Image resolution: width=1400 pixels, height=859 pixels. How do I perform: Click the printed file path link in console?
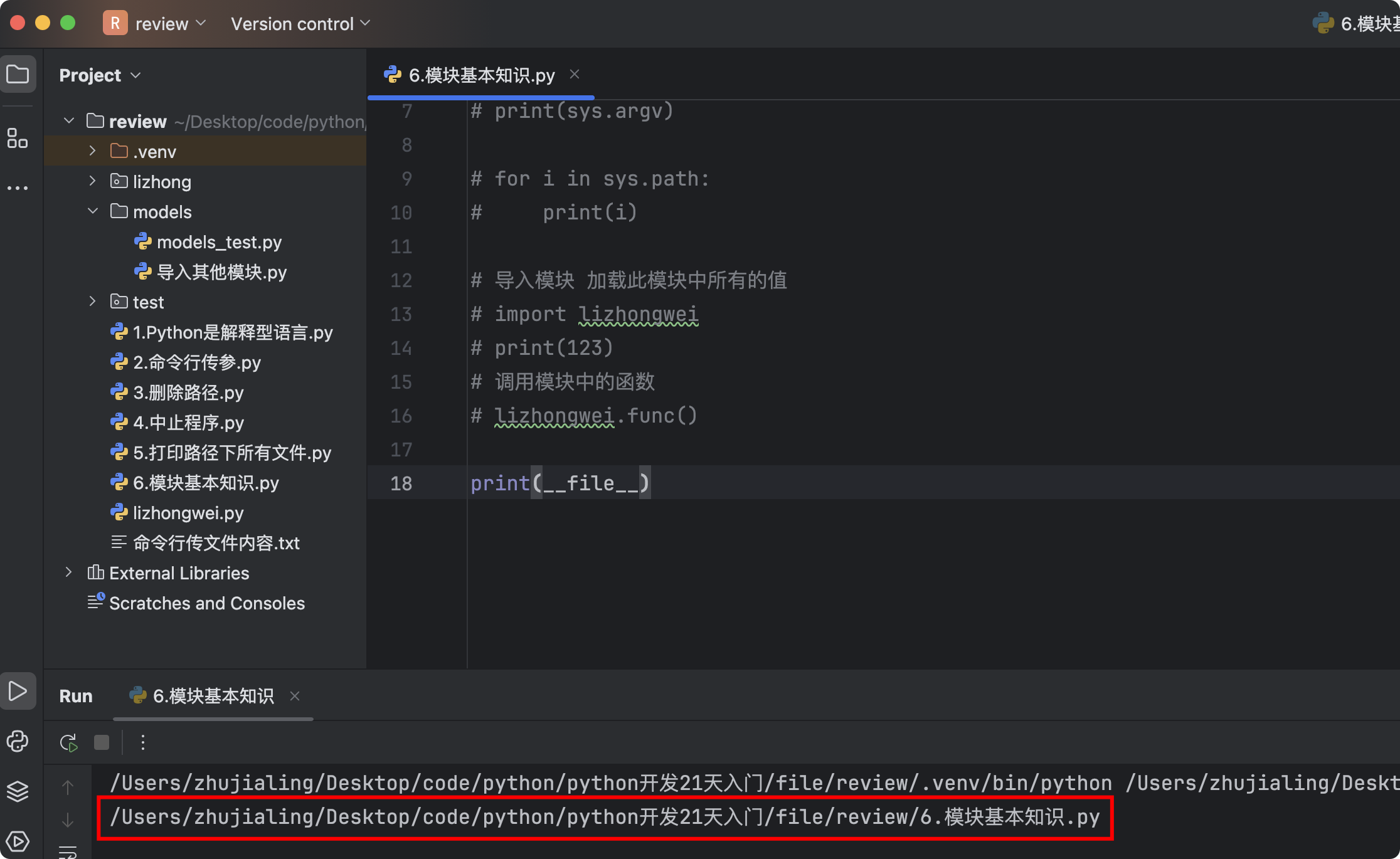tap(604, 817)
